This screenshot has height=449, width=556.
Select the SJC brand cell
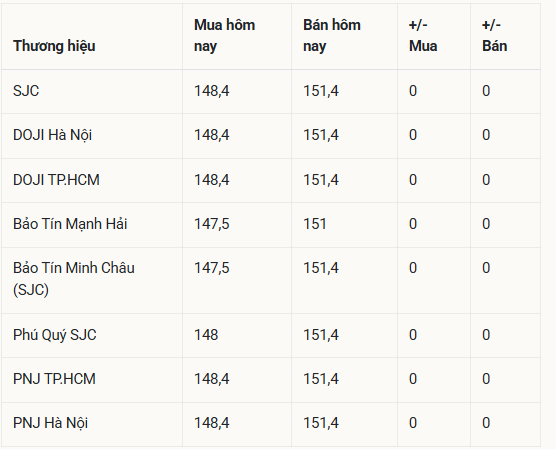pos(26,91)
